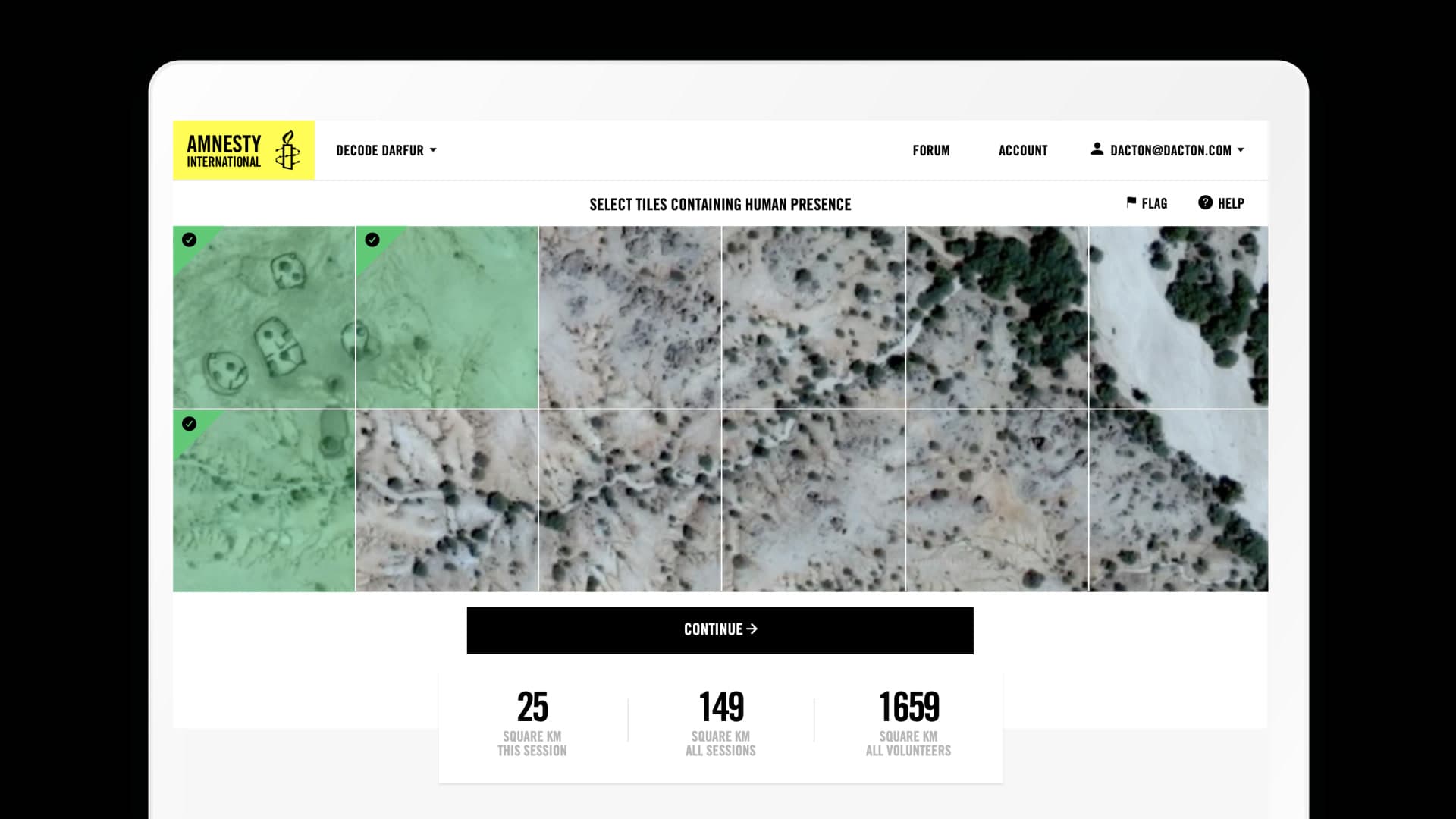Open the Decode Darfur project dropdown
The width and height of the screenshot is (1456, 819).
386,149
